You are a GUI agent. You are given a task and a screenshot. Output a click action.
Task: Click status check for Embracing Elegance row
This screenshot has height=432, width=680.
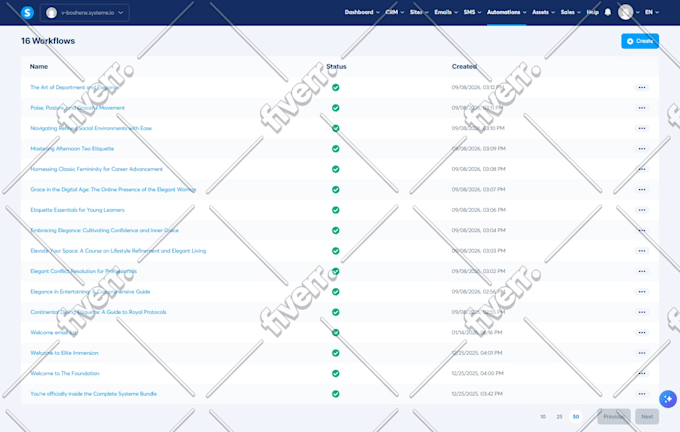point(336,230)
